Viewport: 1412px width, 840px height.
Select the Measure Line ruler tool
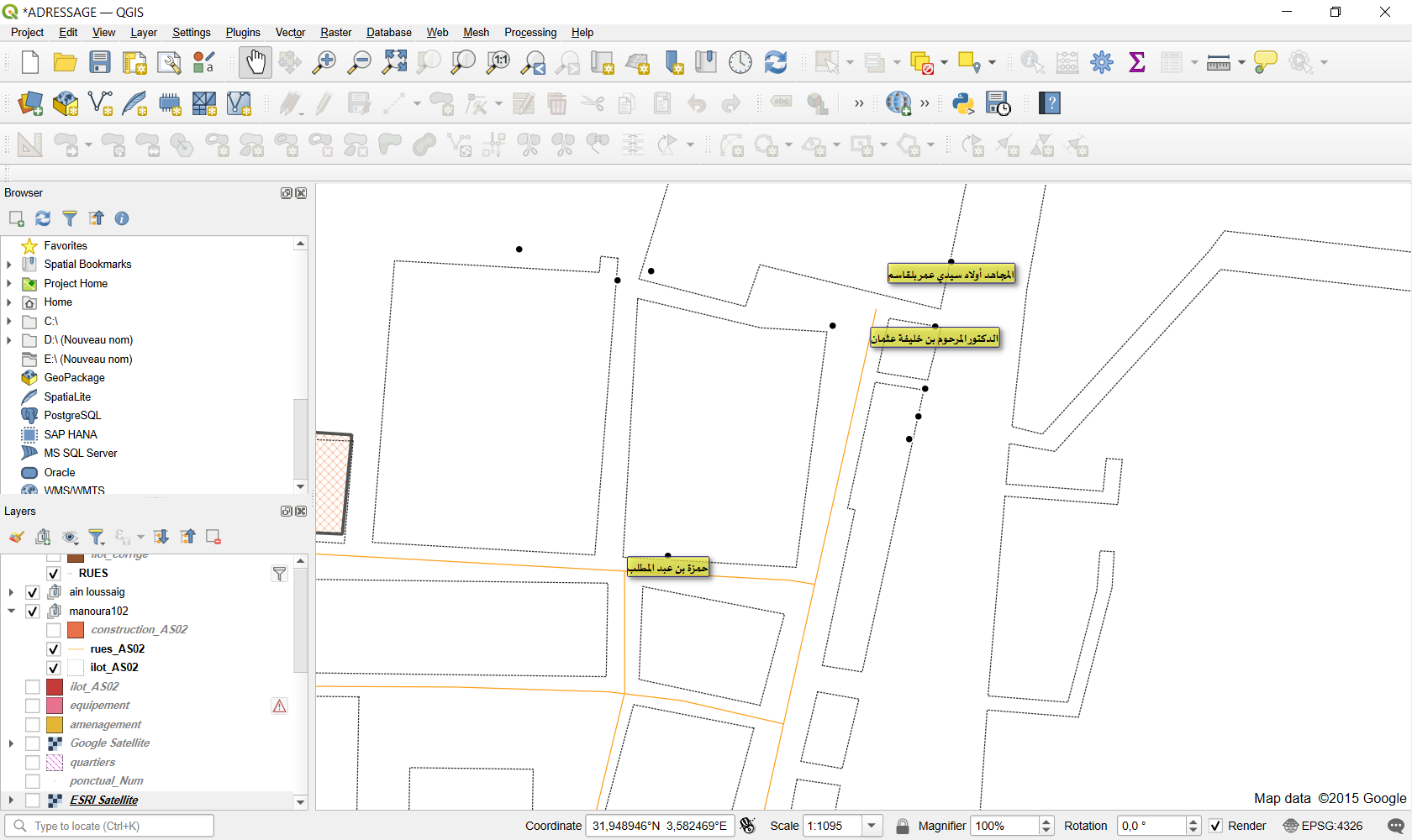coord(1218,62)
